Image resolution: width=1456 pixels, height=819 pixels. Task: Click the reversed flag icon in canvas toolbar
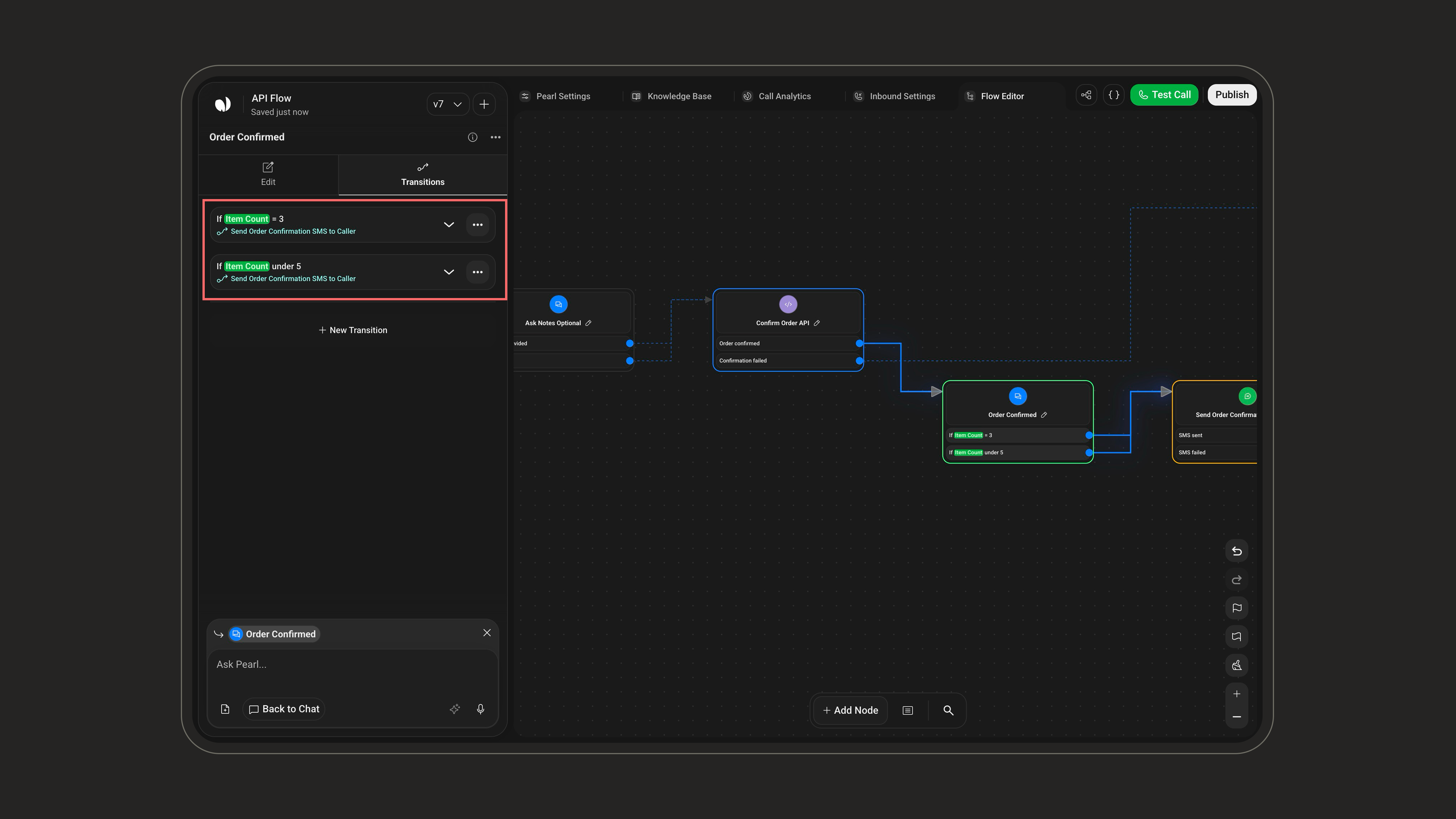click(x=1237, y=637)
